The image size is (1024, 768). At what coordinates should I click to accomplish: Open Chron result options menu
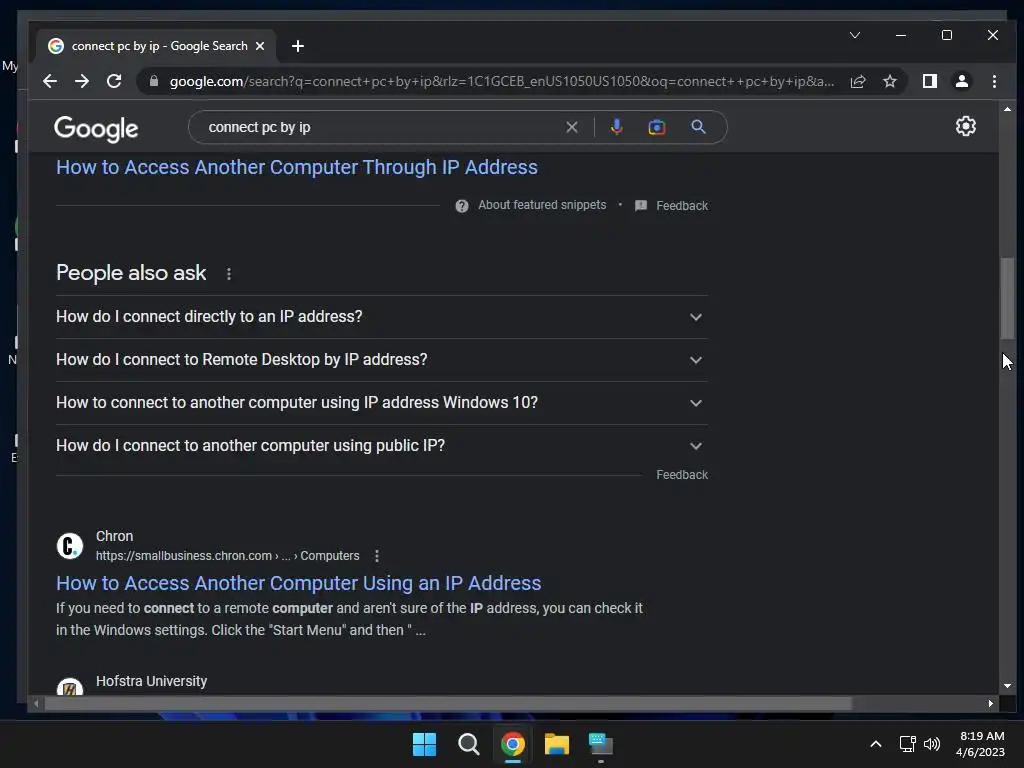click(x=377, y=556)
